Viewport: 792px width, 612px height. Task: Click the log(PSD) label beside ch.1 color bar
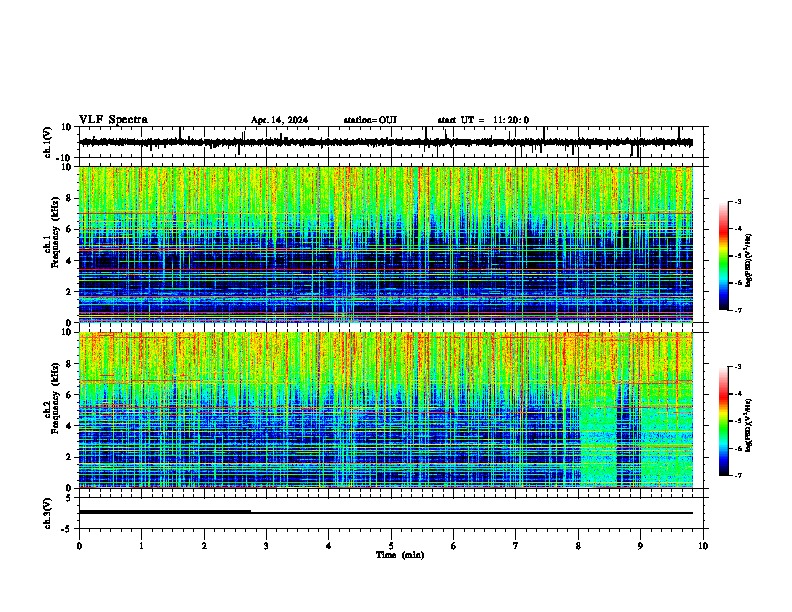[748, 261]
